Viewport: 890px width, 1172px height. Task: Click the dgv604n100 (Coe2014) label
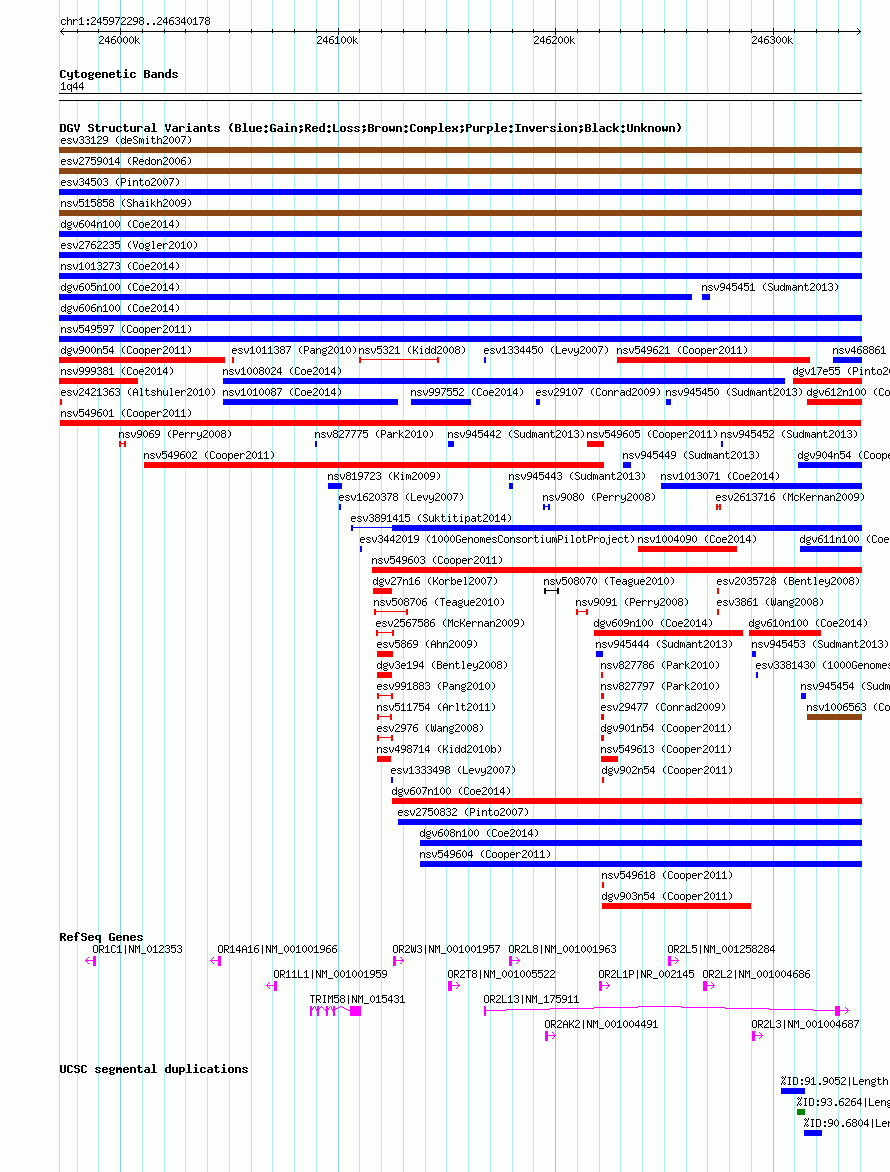[x=120, y=224]
